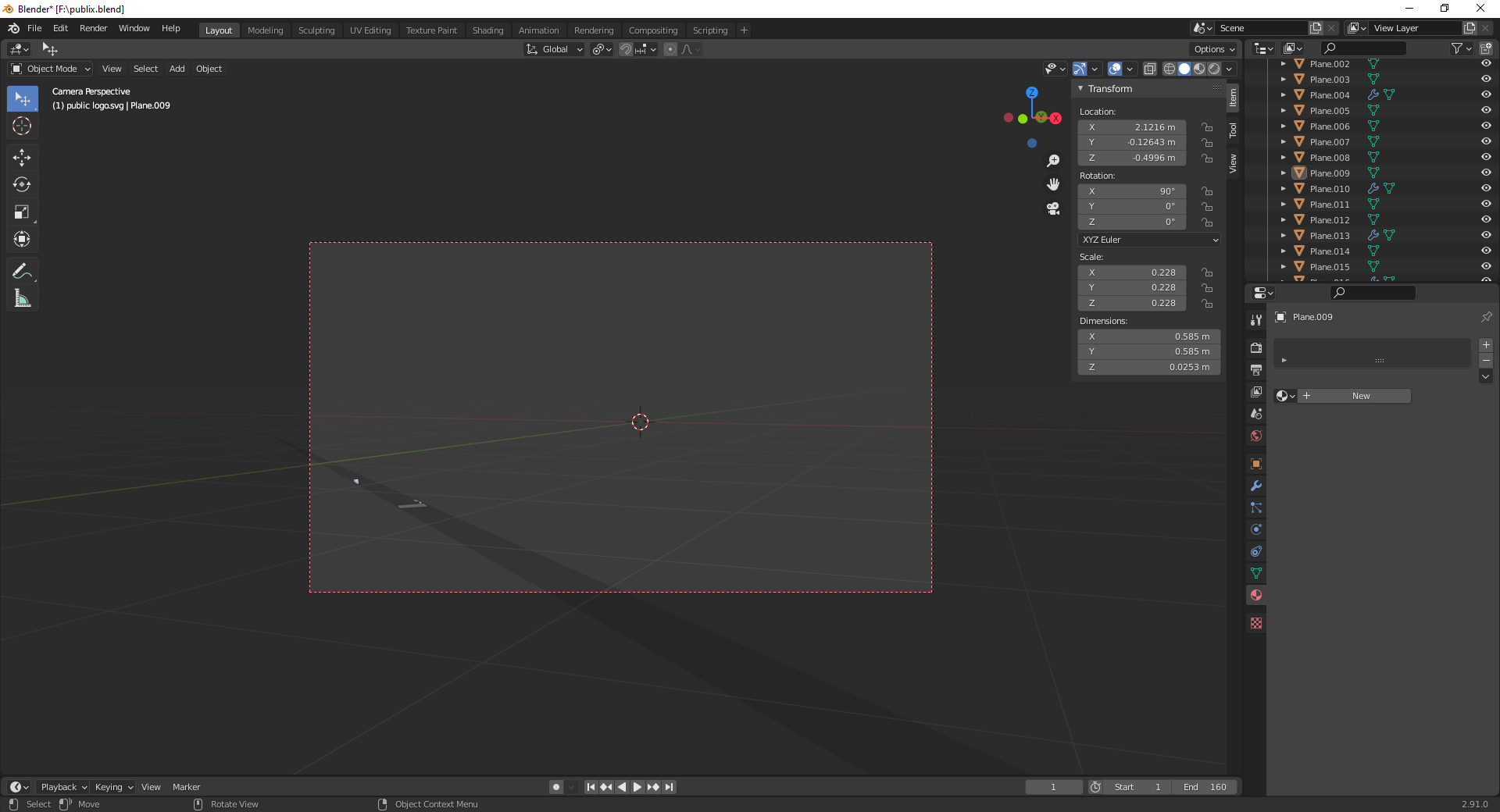Open the Render properties tab
This screenshot has height=812, width=1500.
point(1256,348)
